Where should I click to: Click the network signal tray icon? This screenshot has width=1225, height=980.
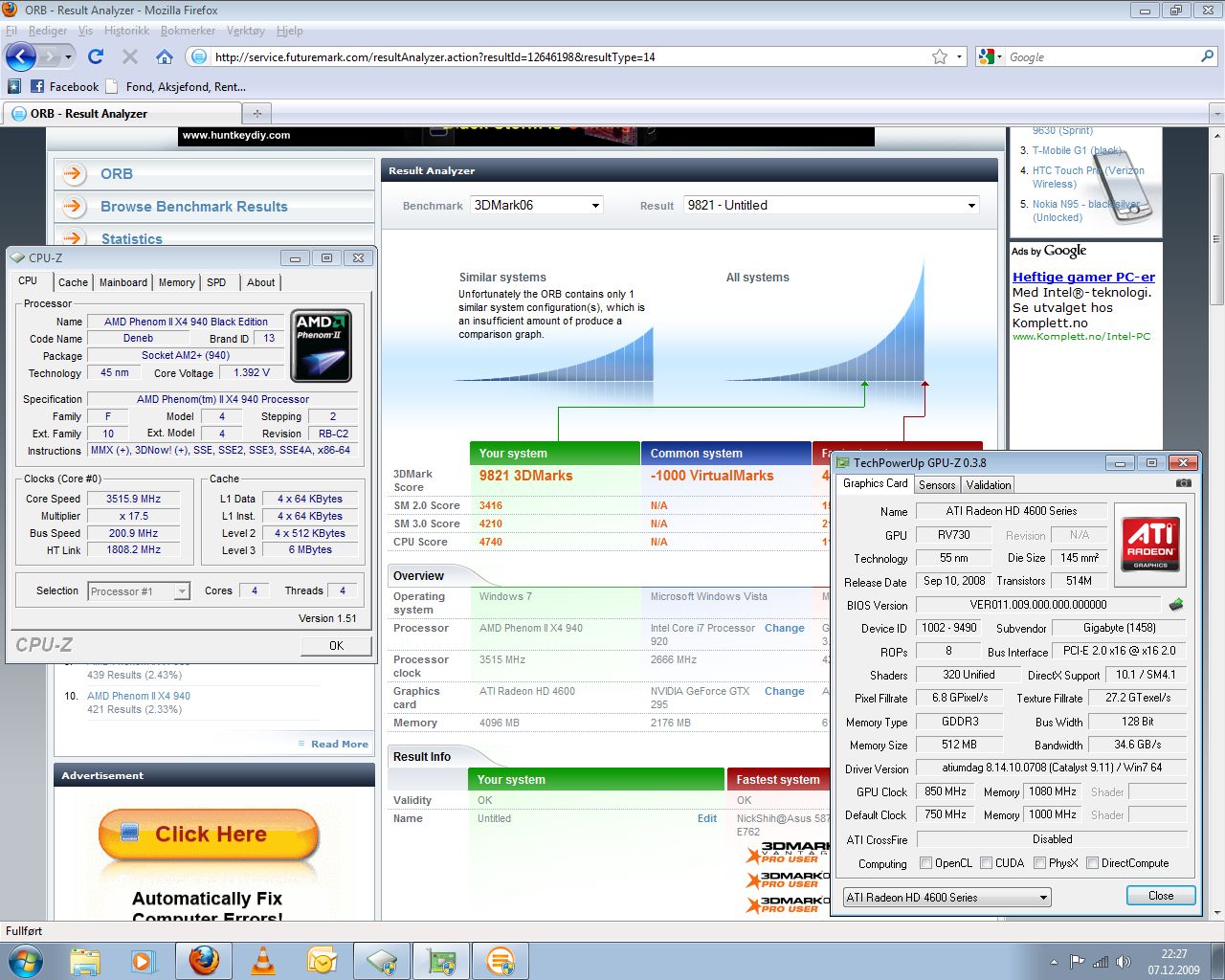coord(1101,961)
